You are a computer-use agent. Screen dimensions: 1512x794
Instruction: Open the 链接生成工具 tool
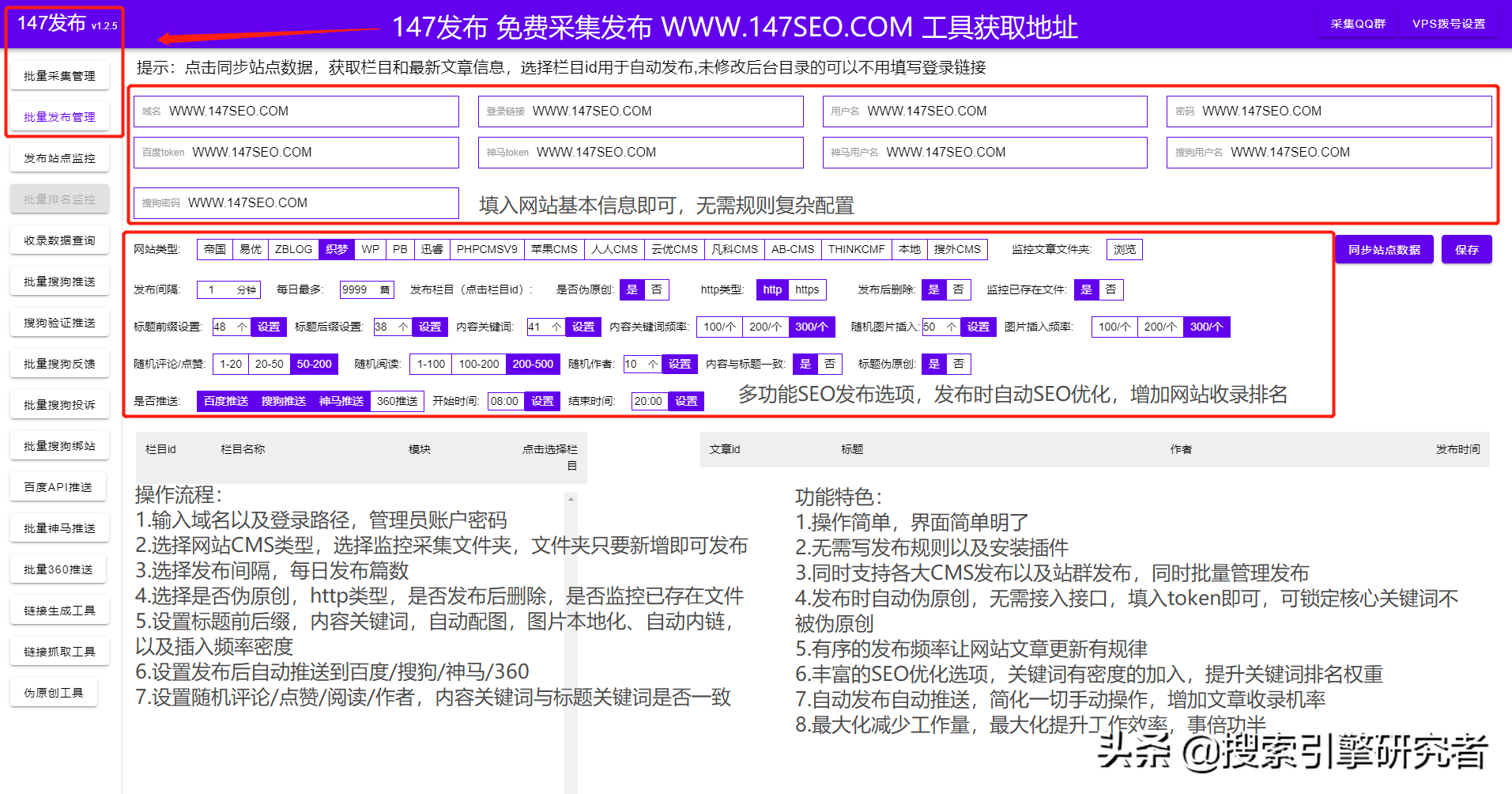click(59, 611)
